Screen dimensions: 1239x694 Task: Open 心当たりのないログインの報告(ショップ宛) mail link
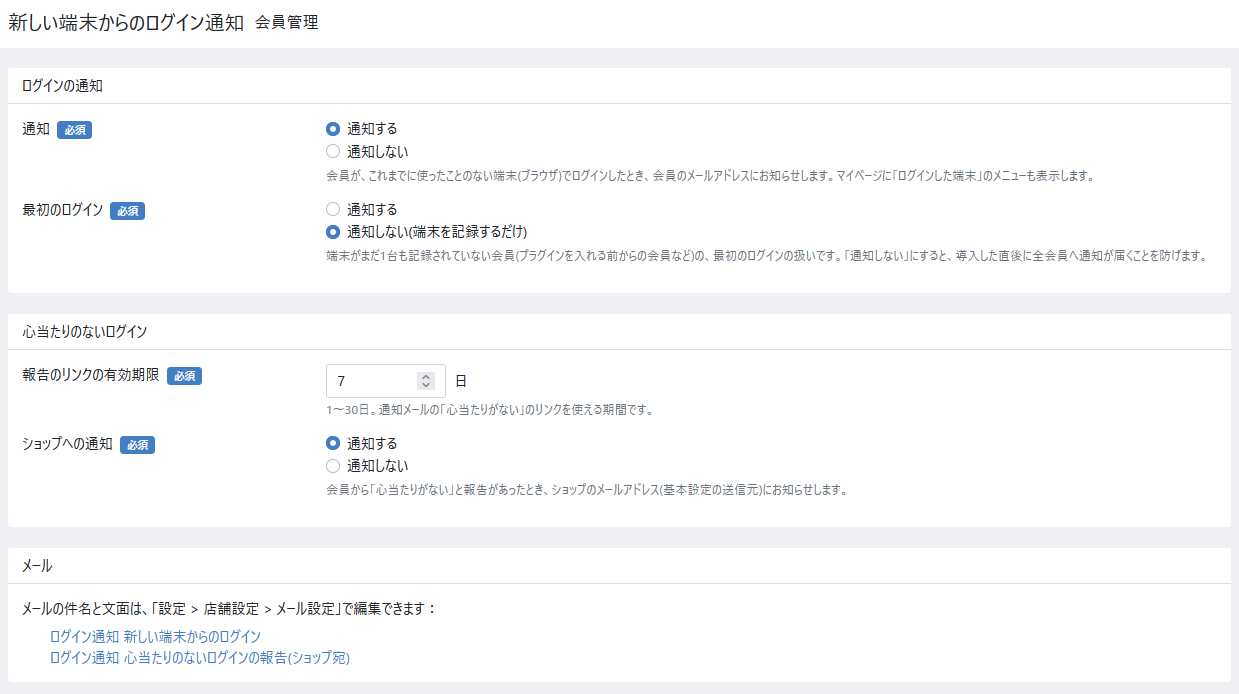tap(200, 658)
